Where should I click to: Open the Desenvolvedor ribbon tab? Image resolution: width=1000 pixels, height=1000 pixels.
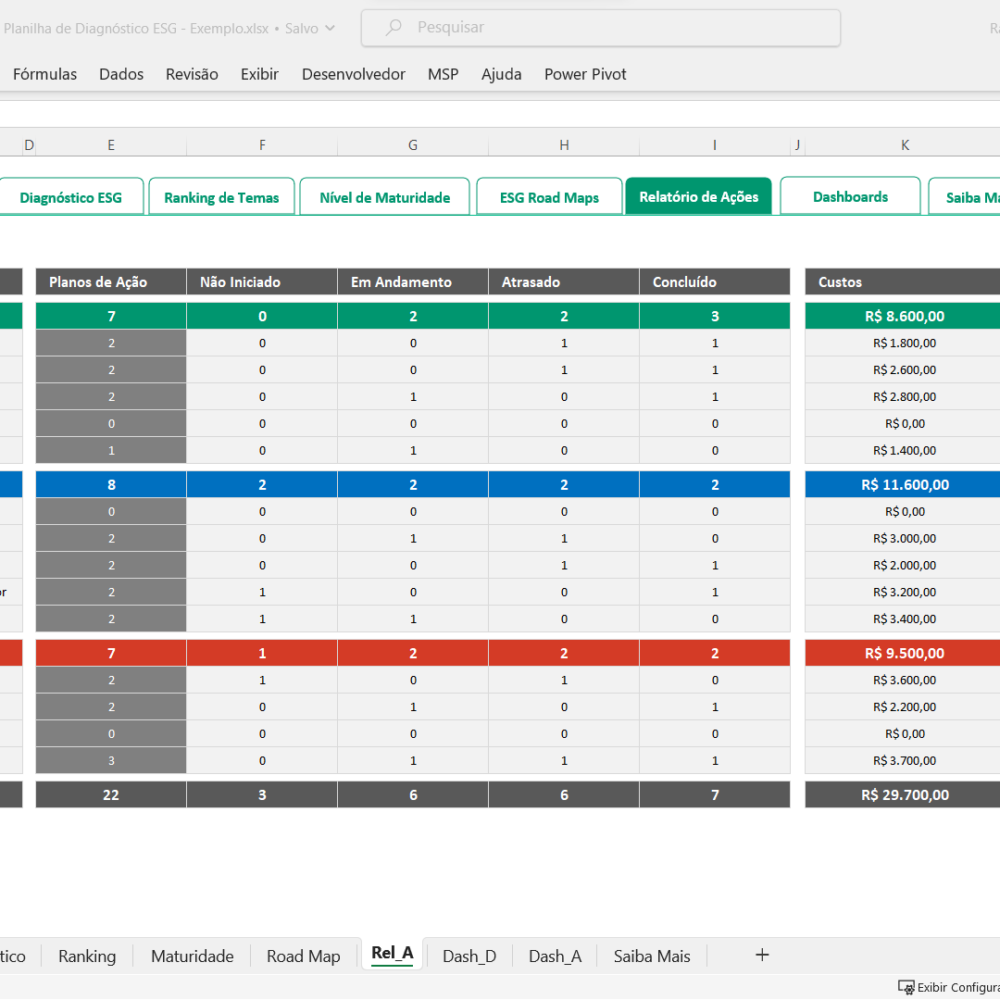click(353, 74)
